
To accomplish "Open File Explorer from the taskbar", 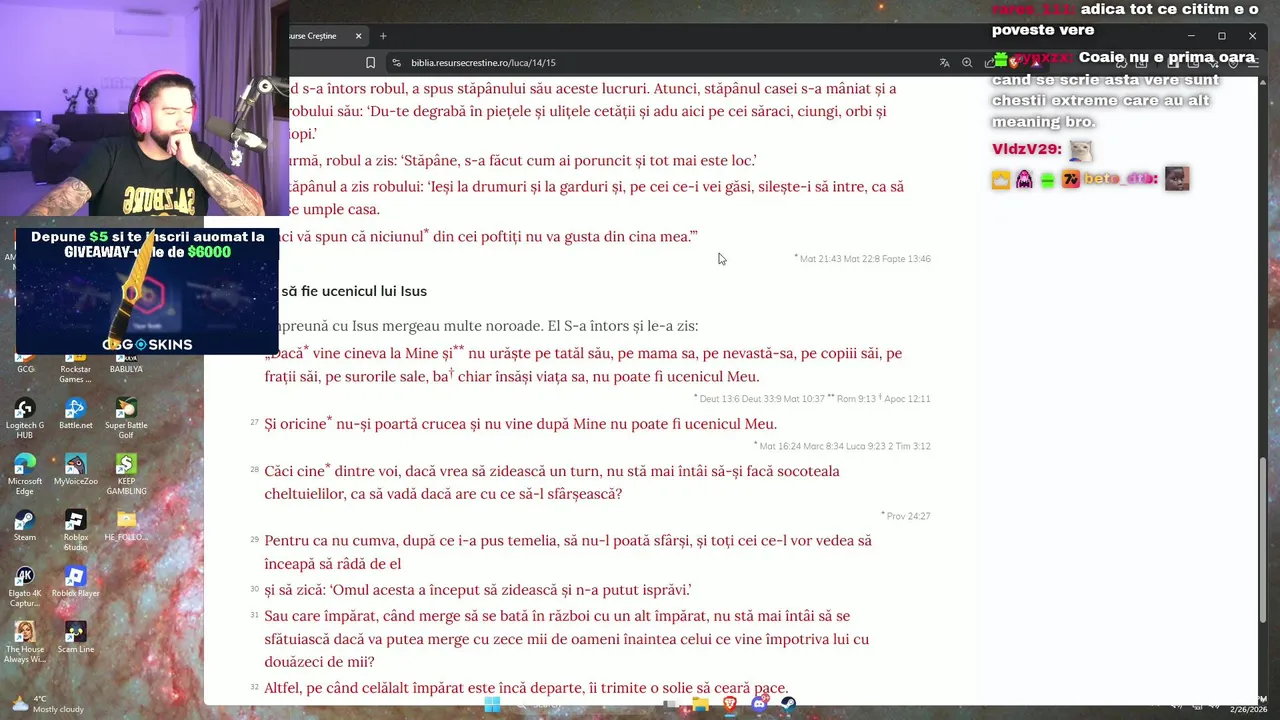I will click(701, 705).
